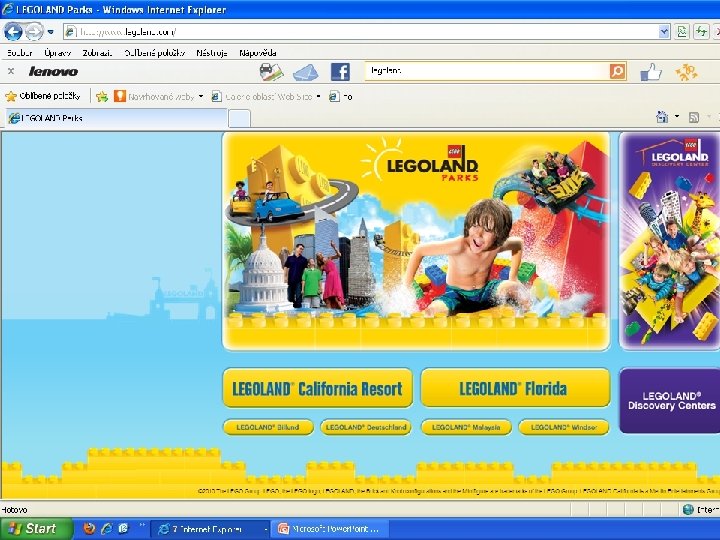
Task: Click the Lenovo toolbar search field
Action: 487,71
